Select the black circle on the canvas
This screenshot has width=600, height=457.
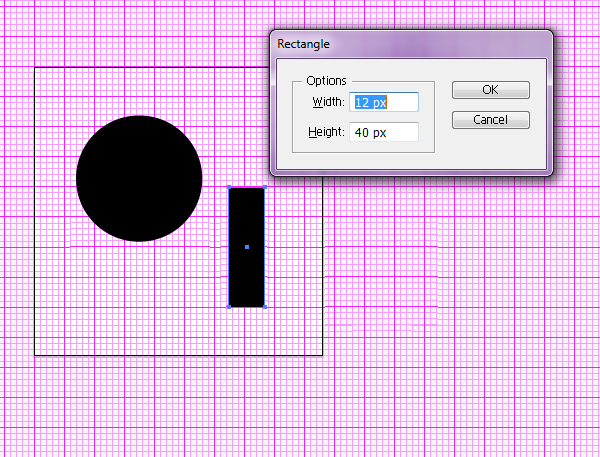point(139,178)
